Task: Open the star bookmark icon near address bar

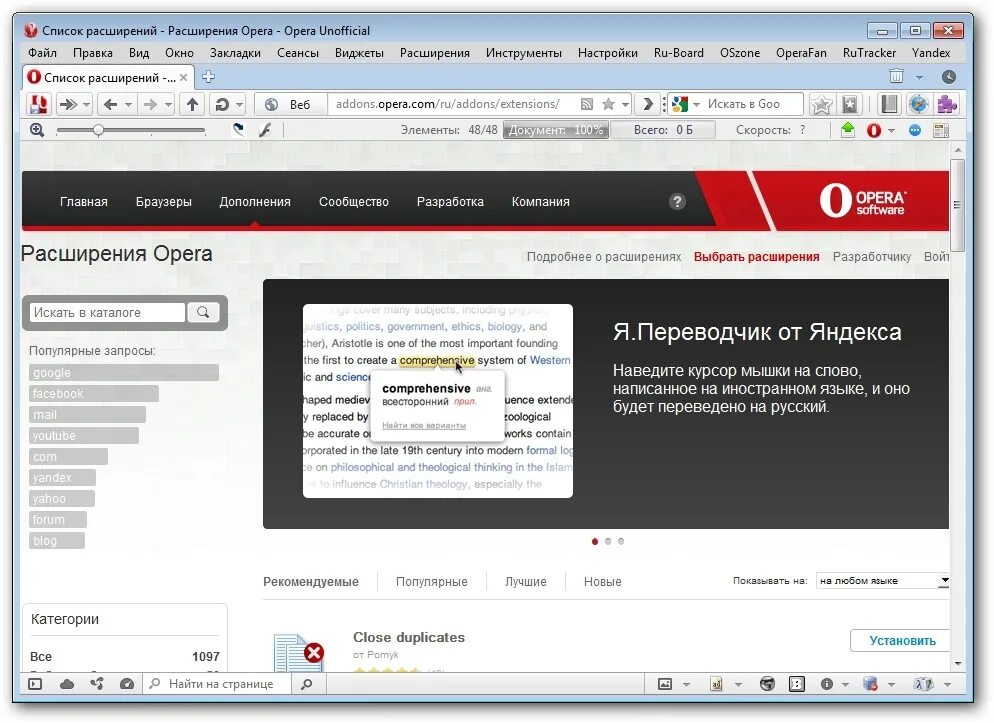Action: pos(607,104)
